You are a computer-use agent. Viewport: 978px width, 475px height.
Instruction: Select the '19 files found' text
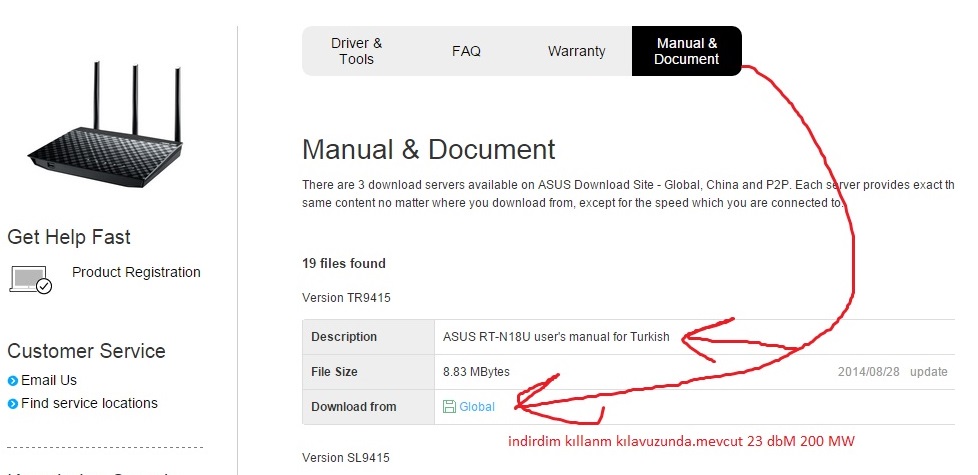click(344, 264)
